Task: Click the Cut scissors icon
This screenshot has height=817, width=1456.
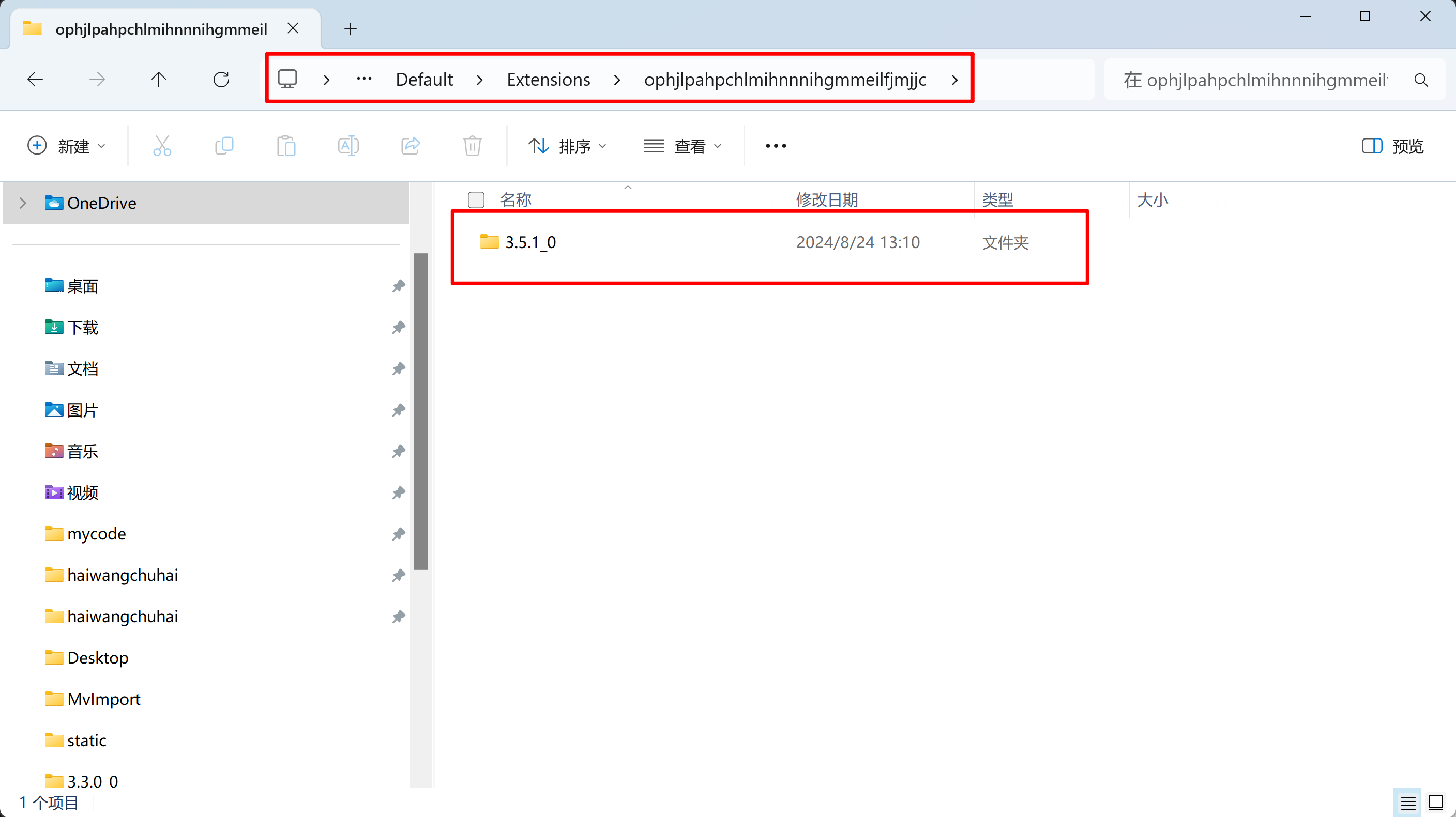Action: coord(162,146)
